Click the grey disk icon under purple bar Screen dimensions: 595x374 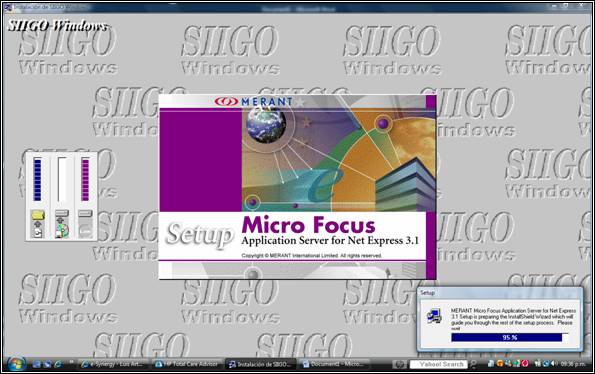pos(85,225)
